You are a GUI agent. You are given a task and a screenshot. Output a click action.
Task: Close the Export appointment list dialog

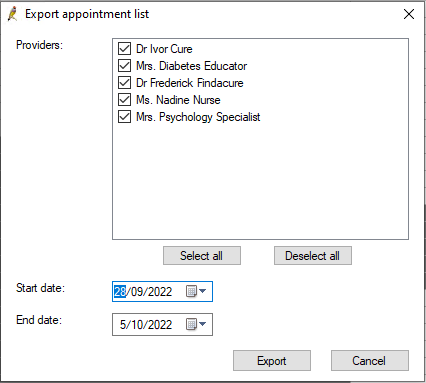(409, 14)
